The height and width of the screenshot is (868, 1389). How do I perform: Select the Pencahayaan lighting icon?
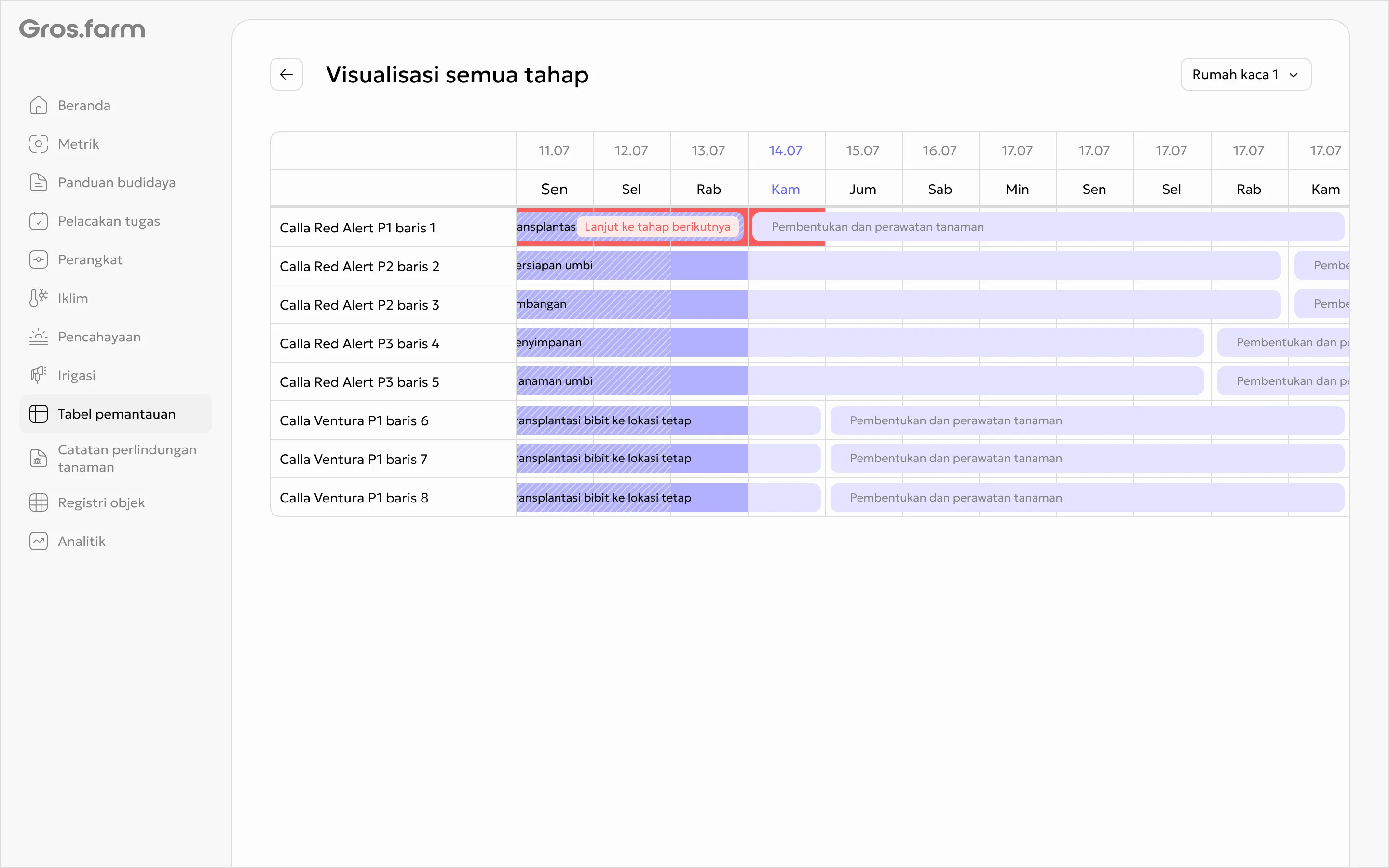coord(39,337)
